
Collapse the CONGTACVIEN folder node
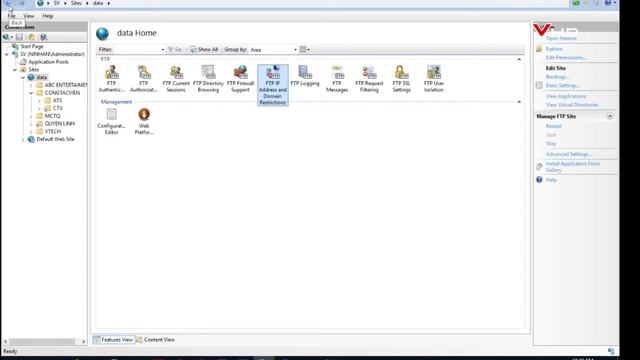coord(31,93)
